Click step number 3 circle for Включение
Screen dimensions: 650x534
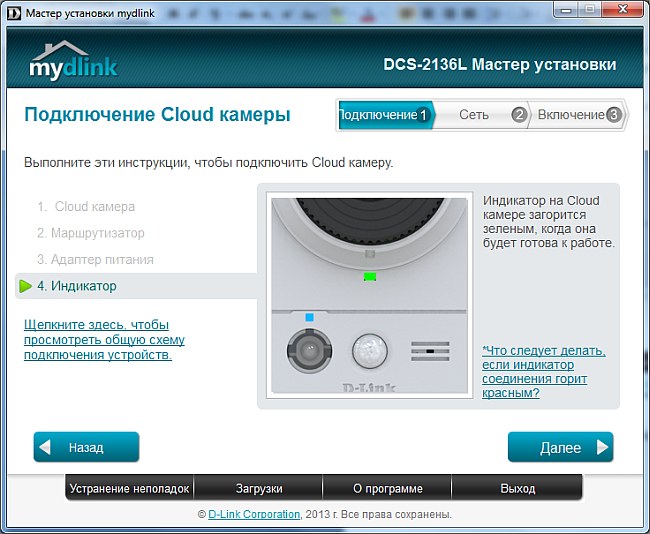point(613,115)
